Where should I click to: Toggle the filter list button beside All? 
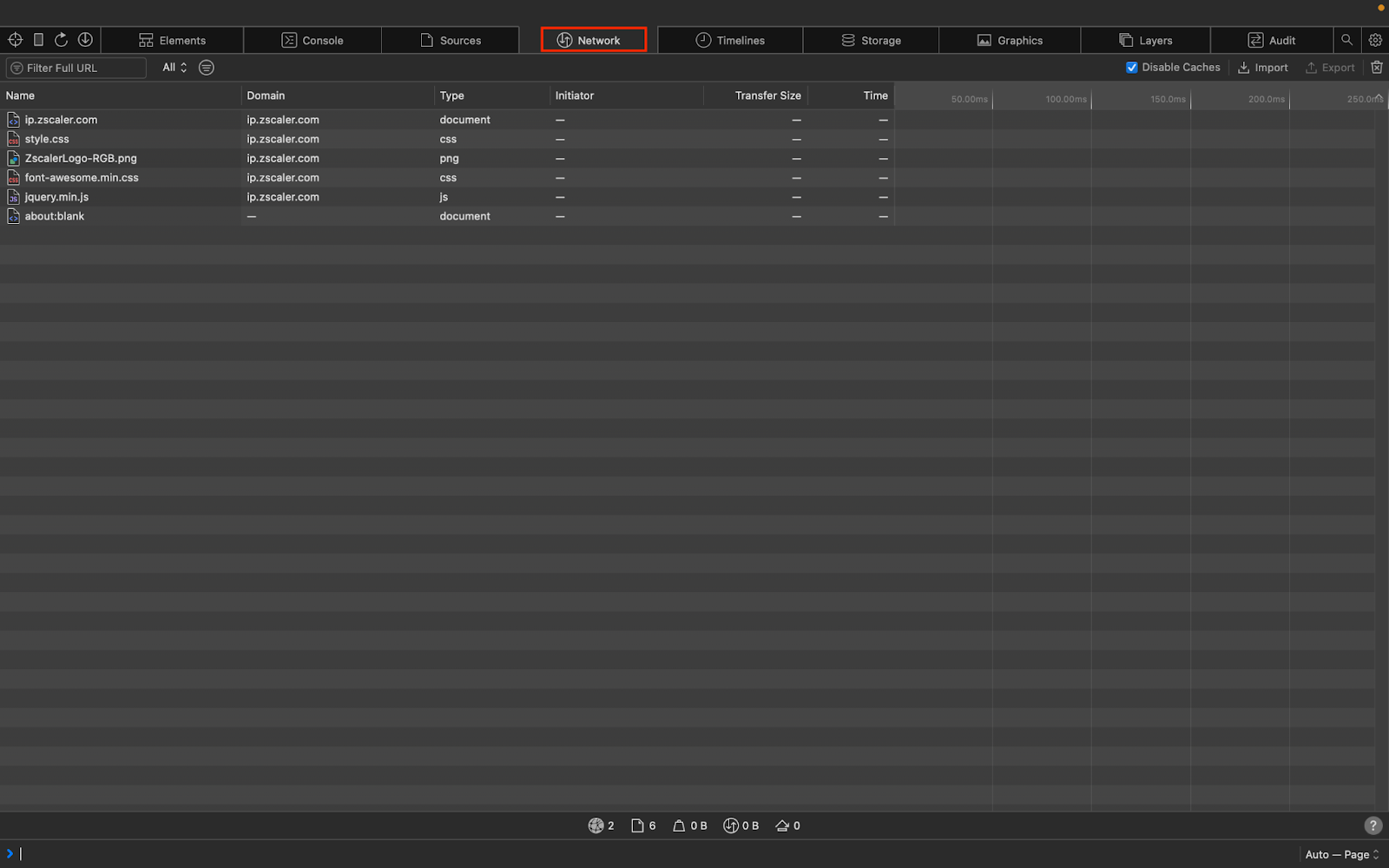coord(206,68)
